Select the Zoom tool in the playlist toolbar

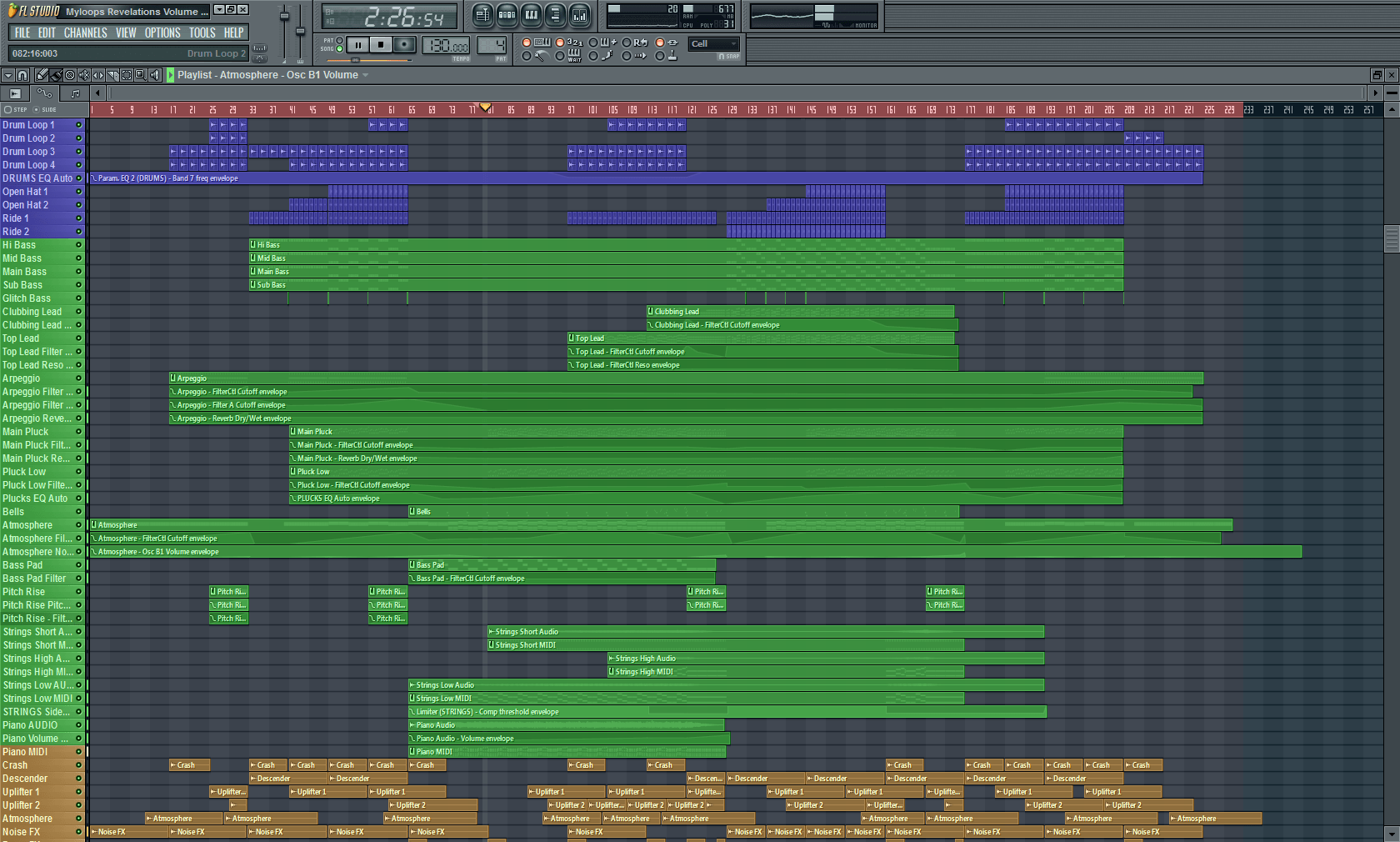(140, 75)
